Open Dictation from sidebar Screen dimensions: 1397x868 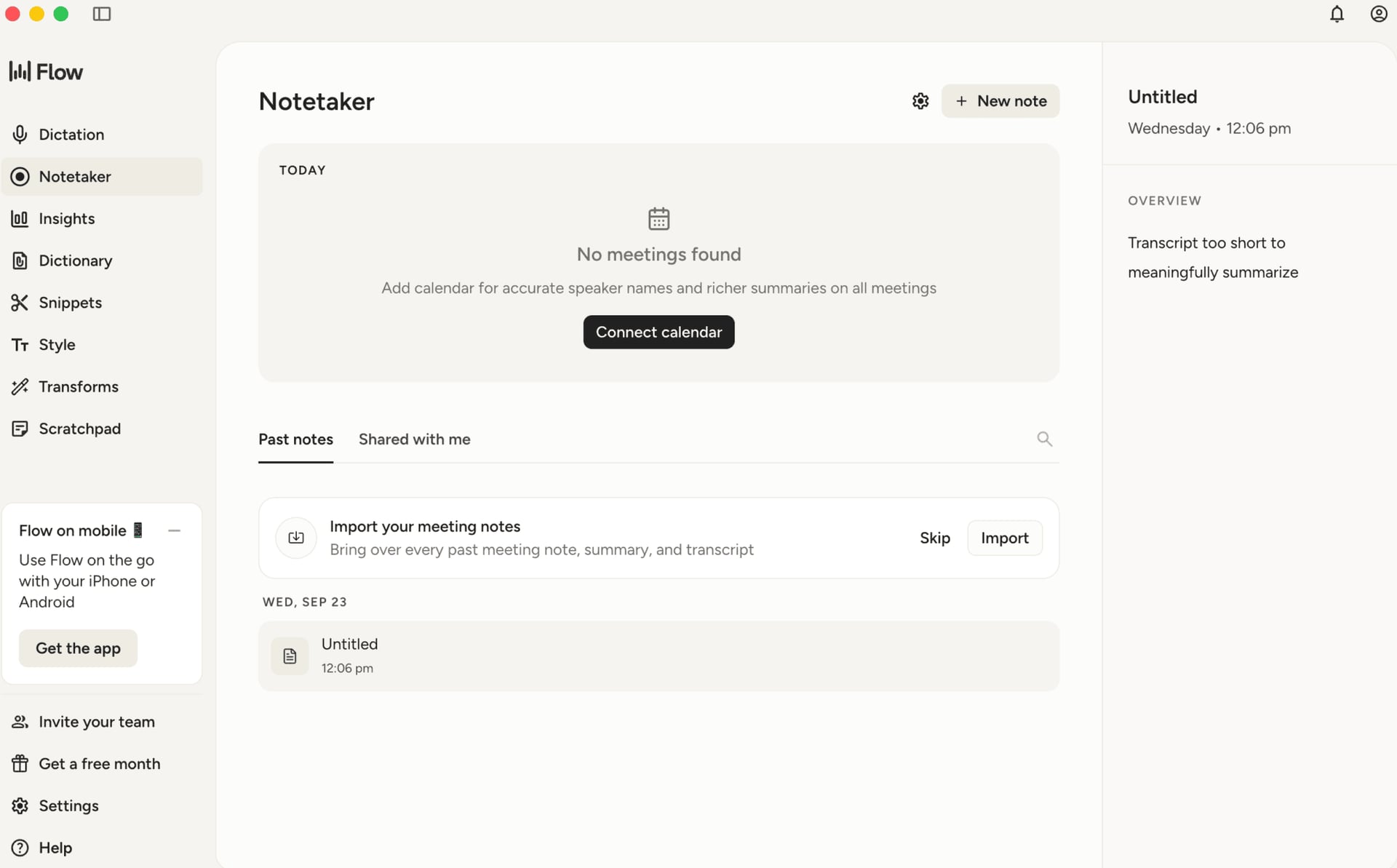click(102, 135)
